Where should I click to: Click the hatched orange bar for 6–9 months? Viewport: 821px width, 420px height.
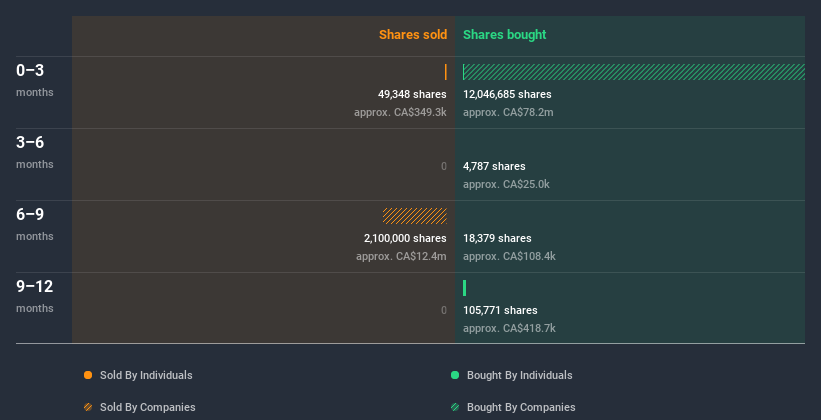[x=415, y=216]
